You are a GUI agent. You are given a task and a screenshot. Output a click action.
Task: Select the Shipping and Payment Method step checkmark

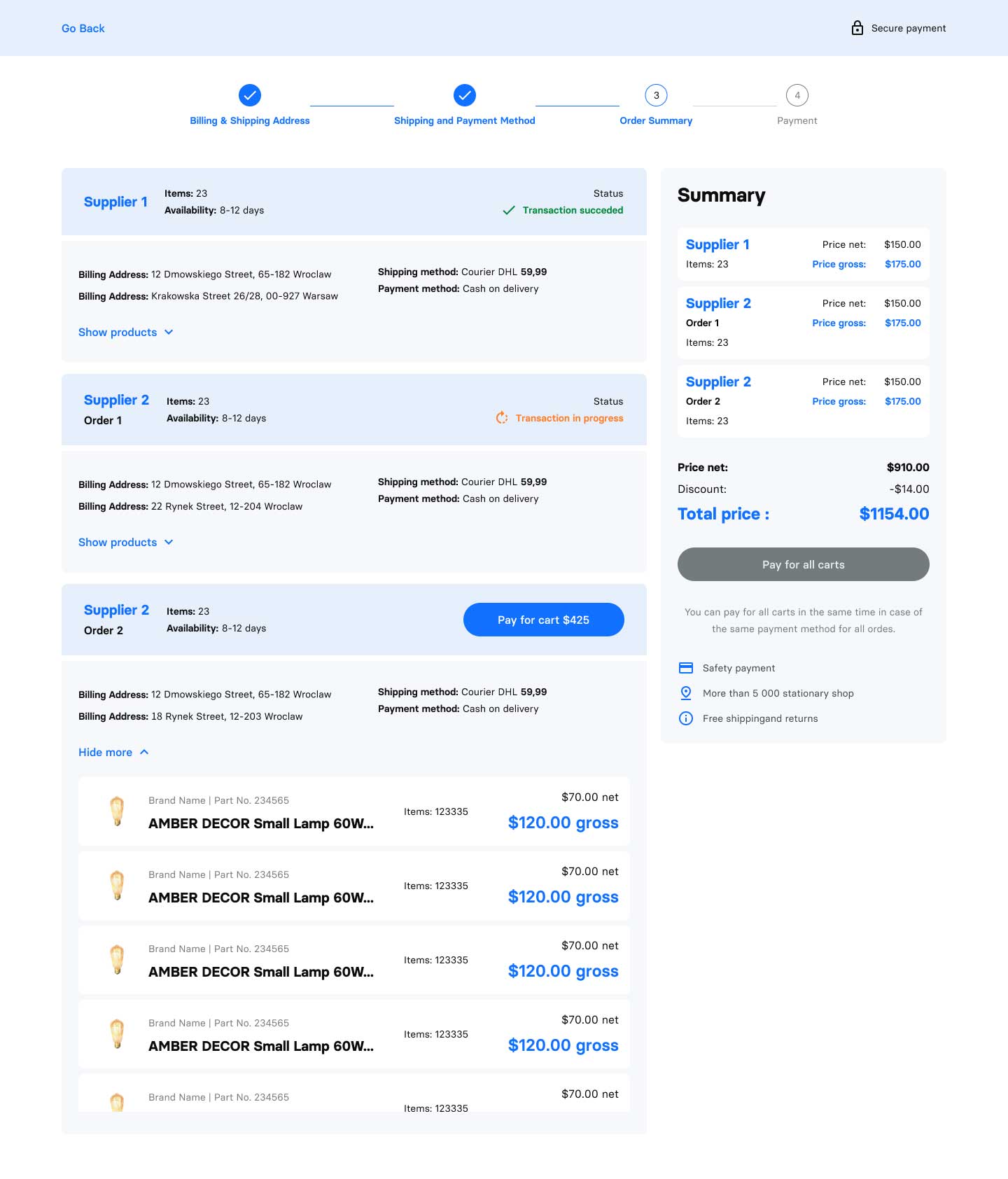click(x=465, y=95)
